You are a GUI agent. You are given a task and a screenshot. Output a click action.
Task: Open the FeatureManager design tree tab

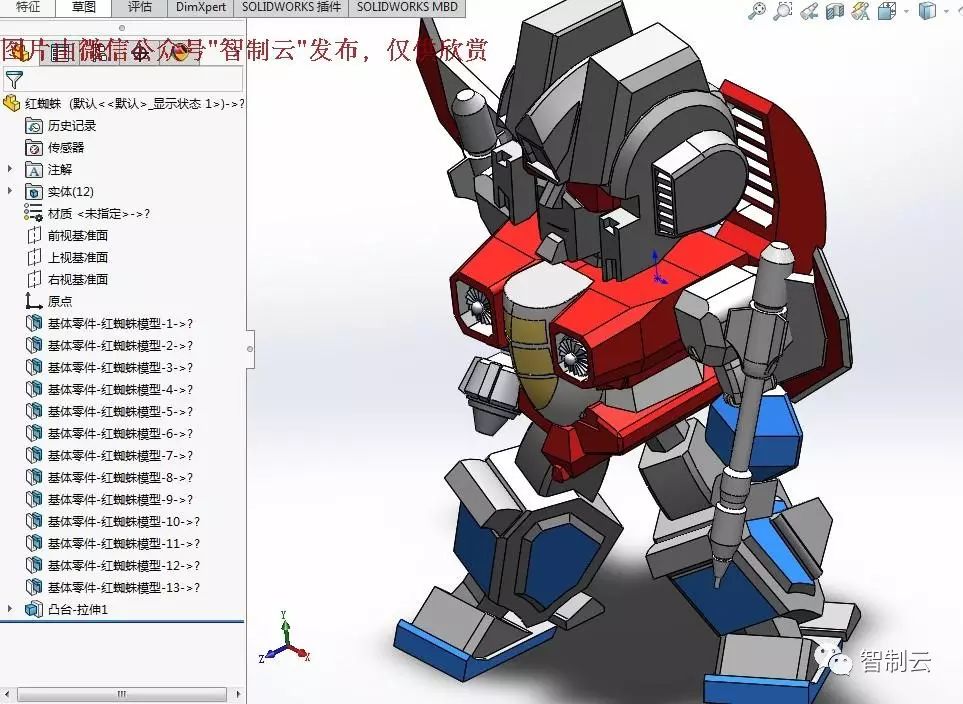tap(20, 53)
